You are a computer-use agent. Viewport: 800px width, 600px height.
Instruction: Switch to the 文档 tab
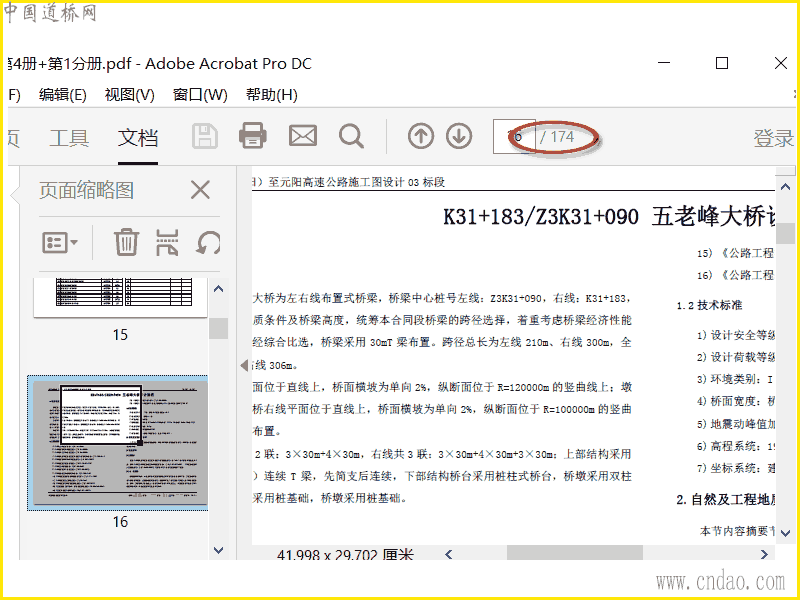click(138, 138)
